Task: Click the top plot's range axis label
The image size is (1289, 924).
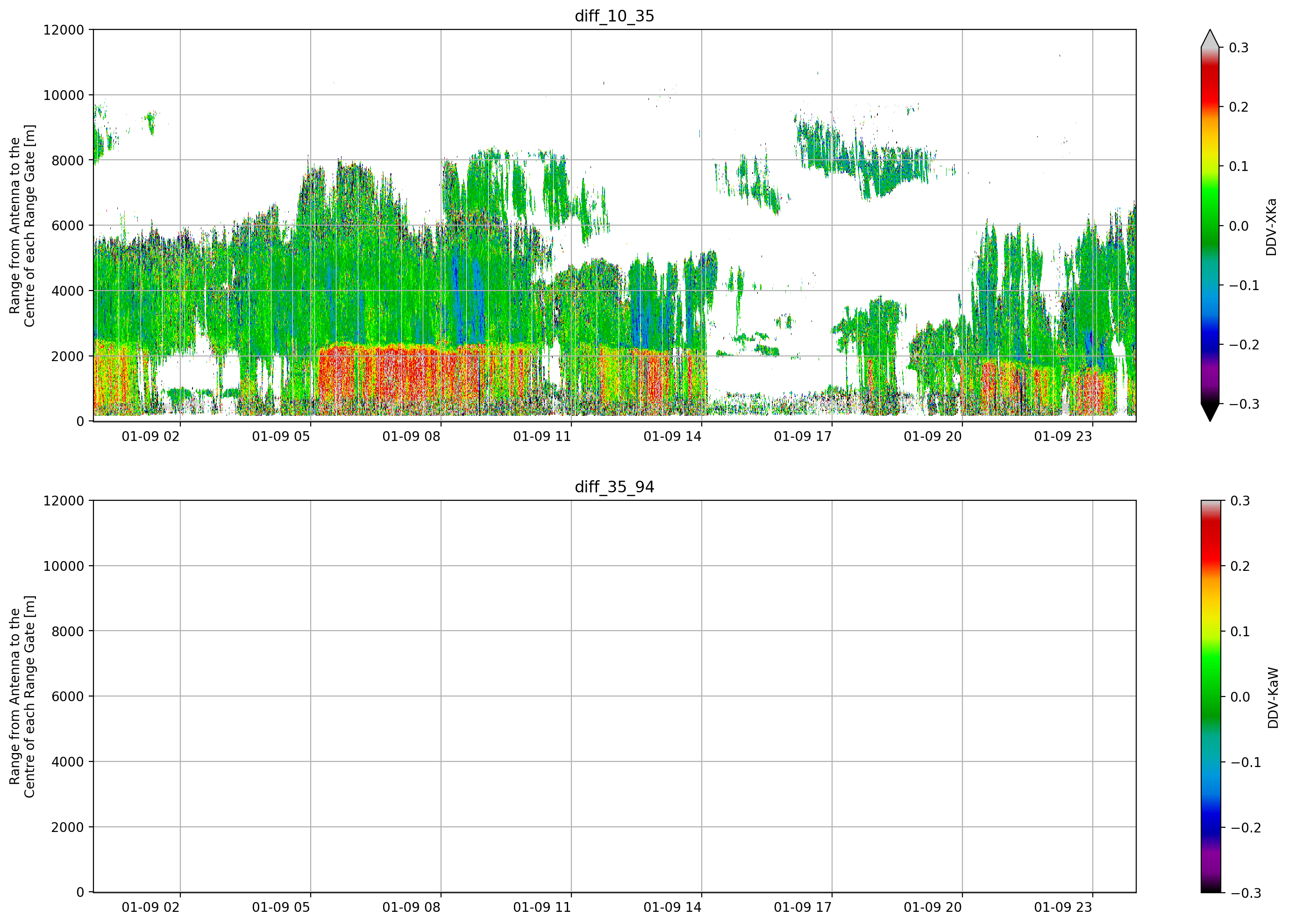Action: (22, 226)
